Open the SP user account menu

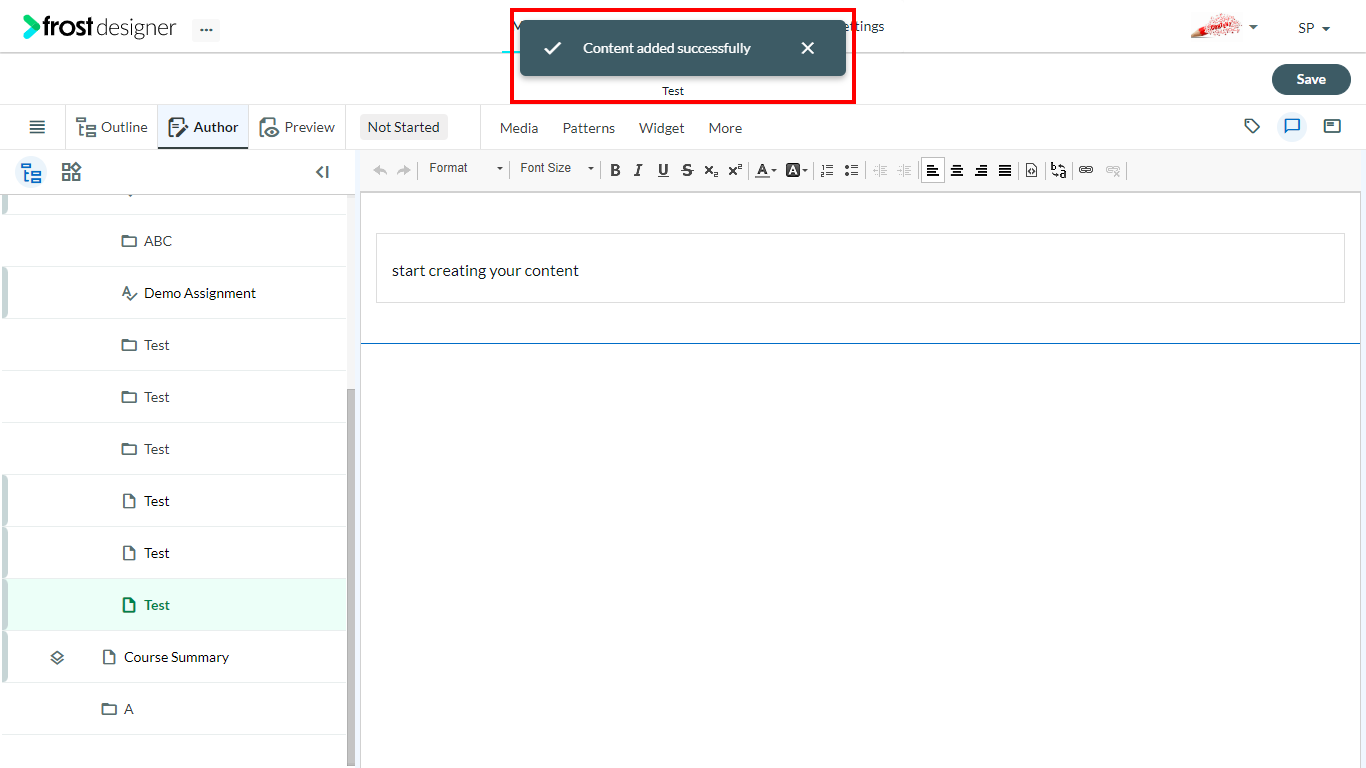click(x=1314, y=28)
